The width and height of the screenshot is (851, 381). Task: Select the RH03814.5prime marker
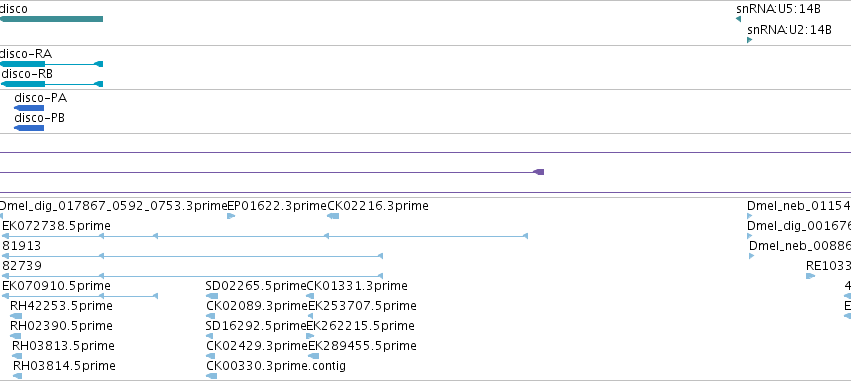(x=17, y=376)
